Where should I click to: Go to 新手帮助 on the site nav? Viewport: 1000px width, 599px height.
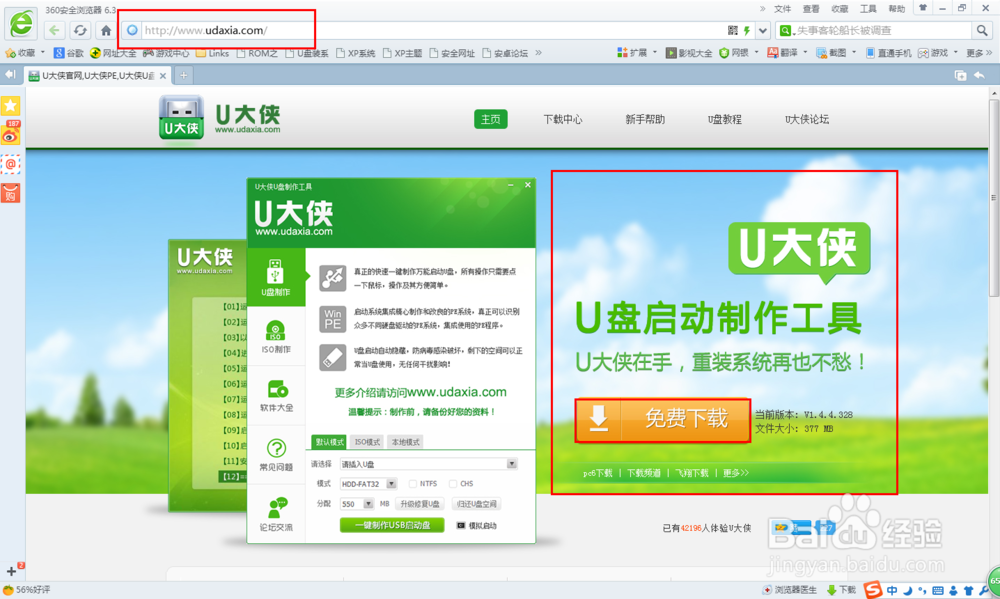coord(645,119)
